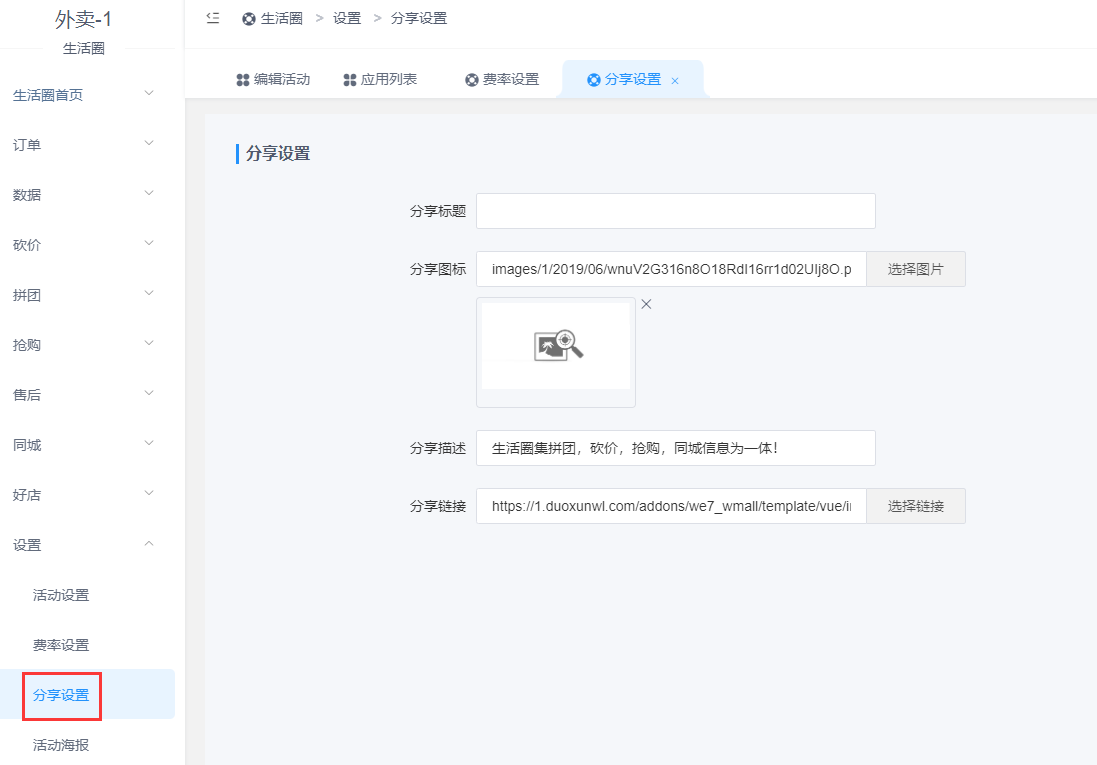Open the share icon image preview thumbnail
This screenshot has width=1097, height=765.
click(556, 352)
